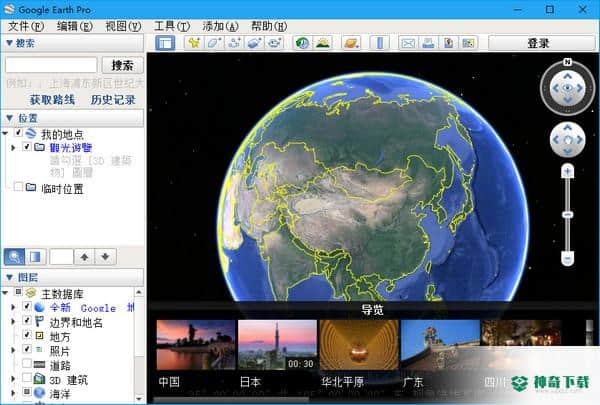Click the Print toolbar icon
The image size is (600, 405).
tap(428, 43)
